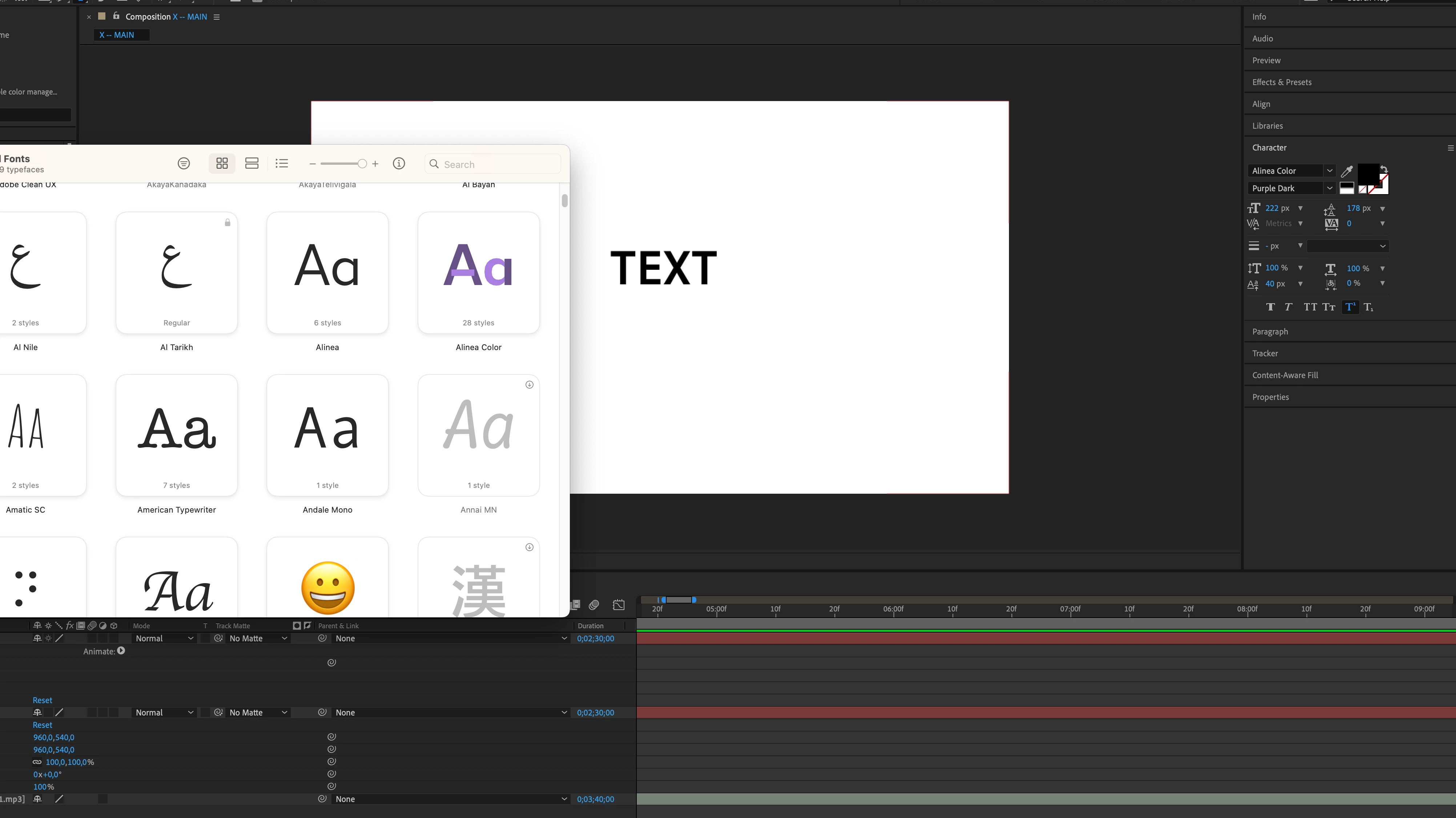Switch to the X -- MAIN composition tab

[x=117, y=35]
